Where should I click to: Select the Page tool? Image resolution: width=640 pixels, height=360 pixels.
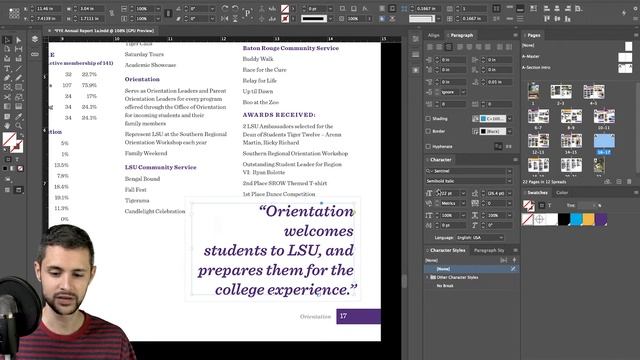[x=7, y=49]
